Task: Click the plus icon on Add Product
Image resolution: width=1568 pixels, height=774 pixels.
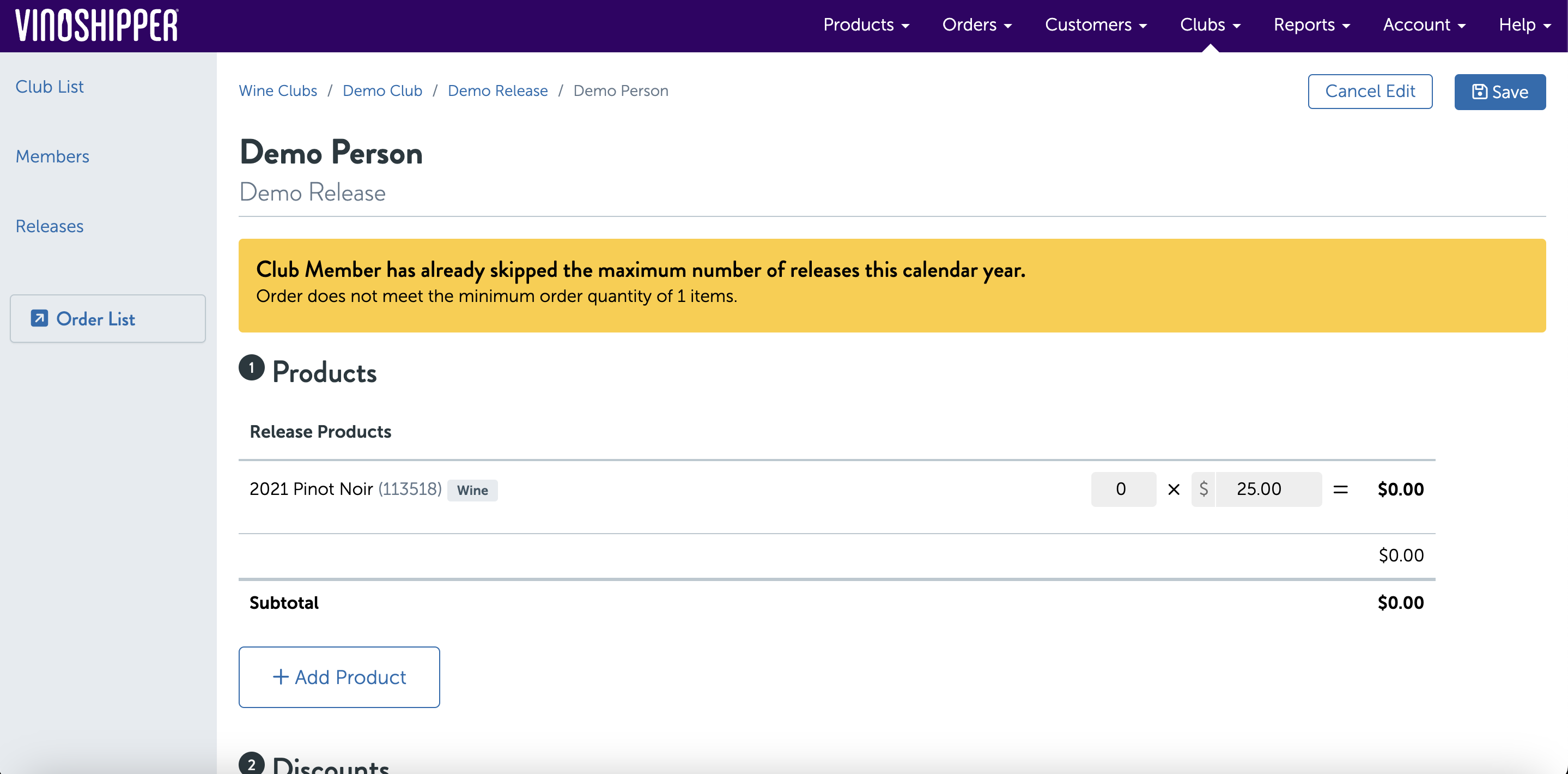Action: (x=280, y=677)
